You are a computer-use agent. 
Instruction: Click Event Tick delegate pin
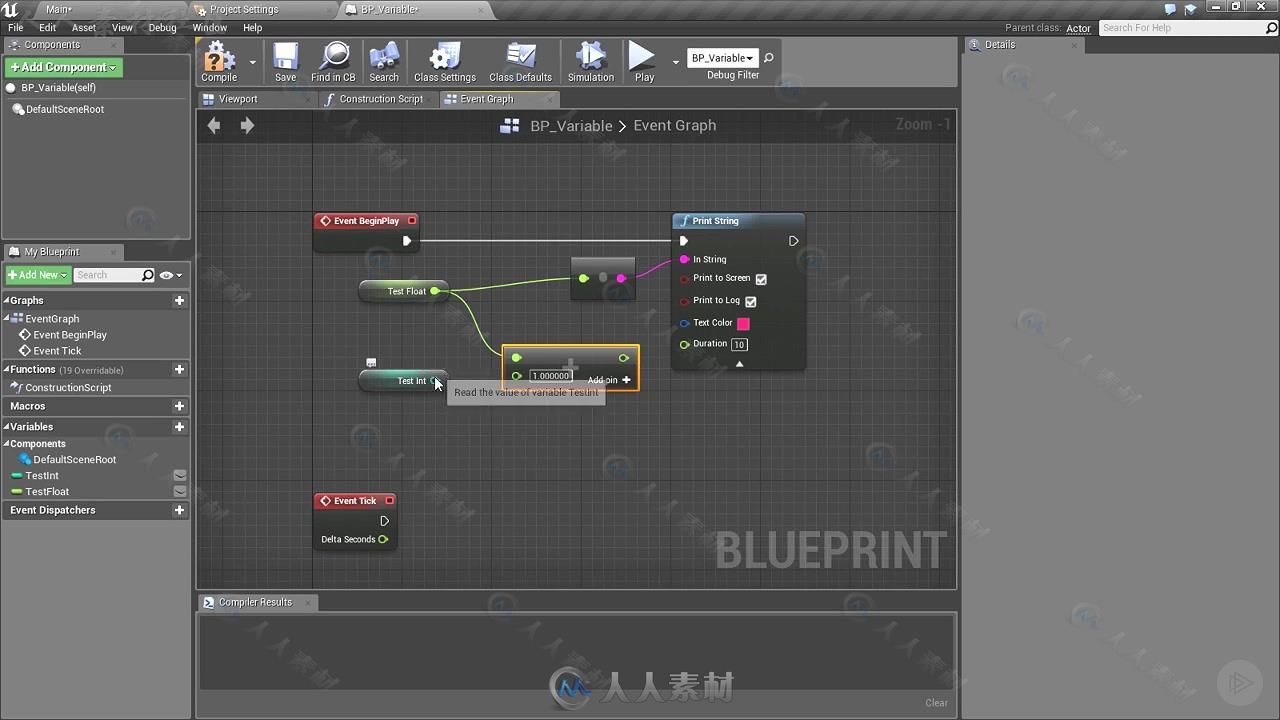(x=389, y=501)
